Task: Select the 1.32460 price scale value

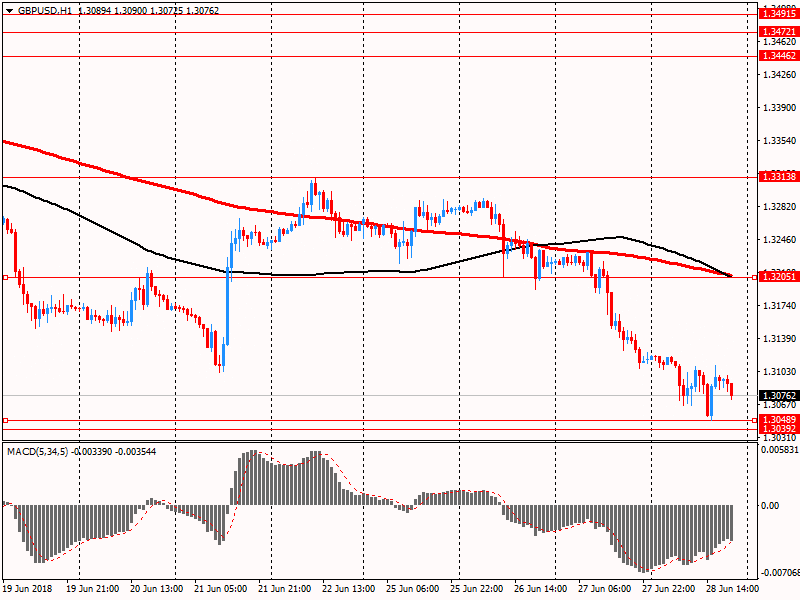Action: pyautogui.click(x=779, y=240)
